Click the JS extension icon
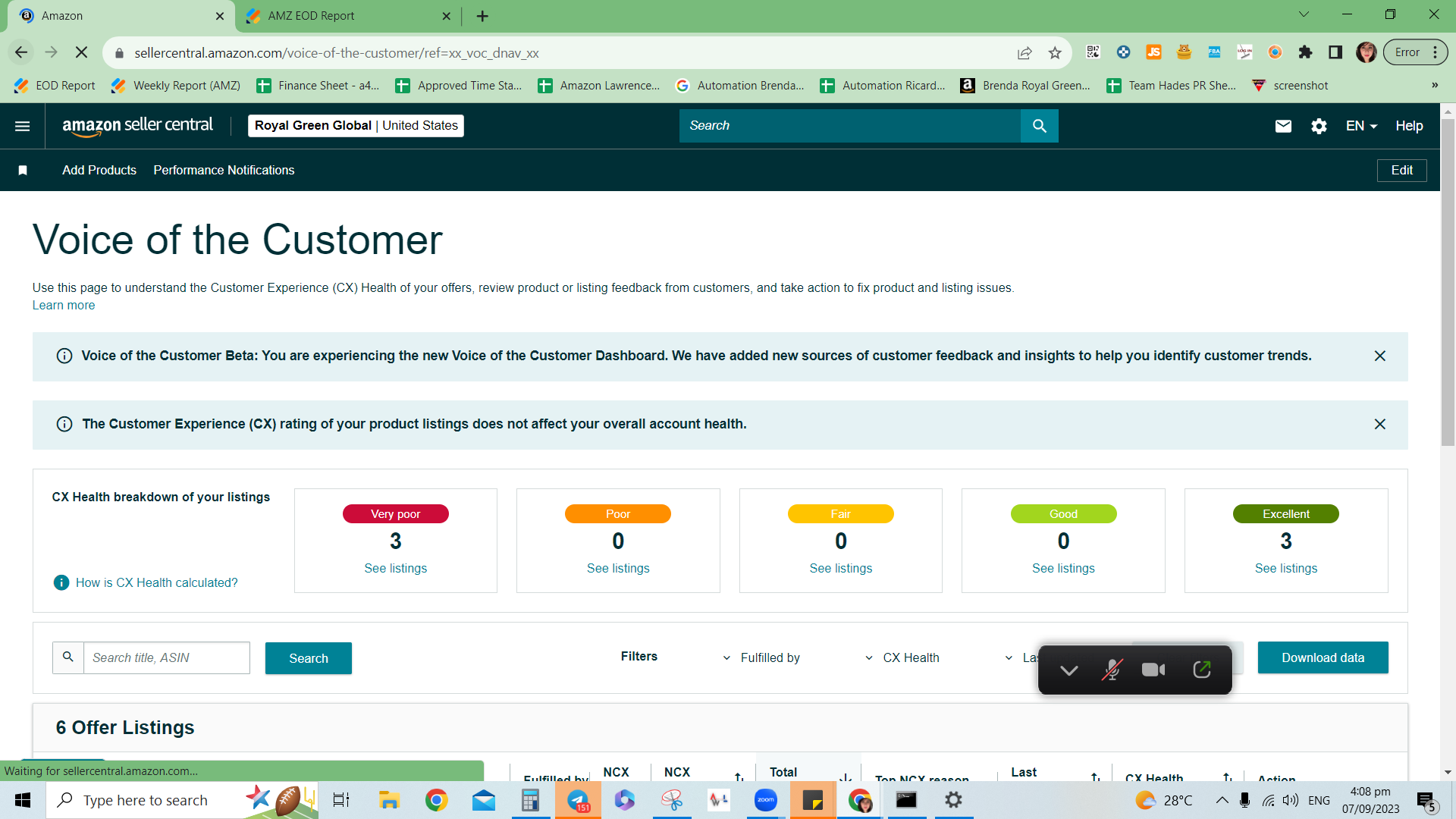Image resolution: width=1456 pixels, height=819 pixels. point(1153,52)
